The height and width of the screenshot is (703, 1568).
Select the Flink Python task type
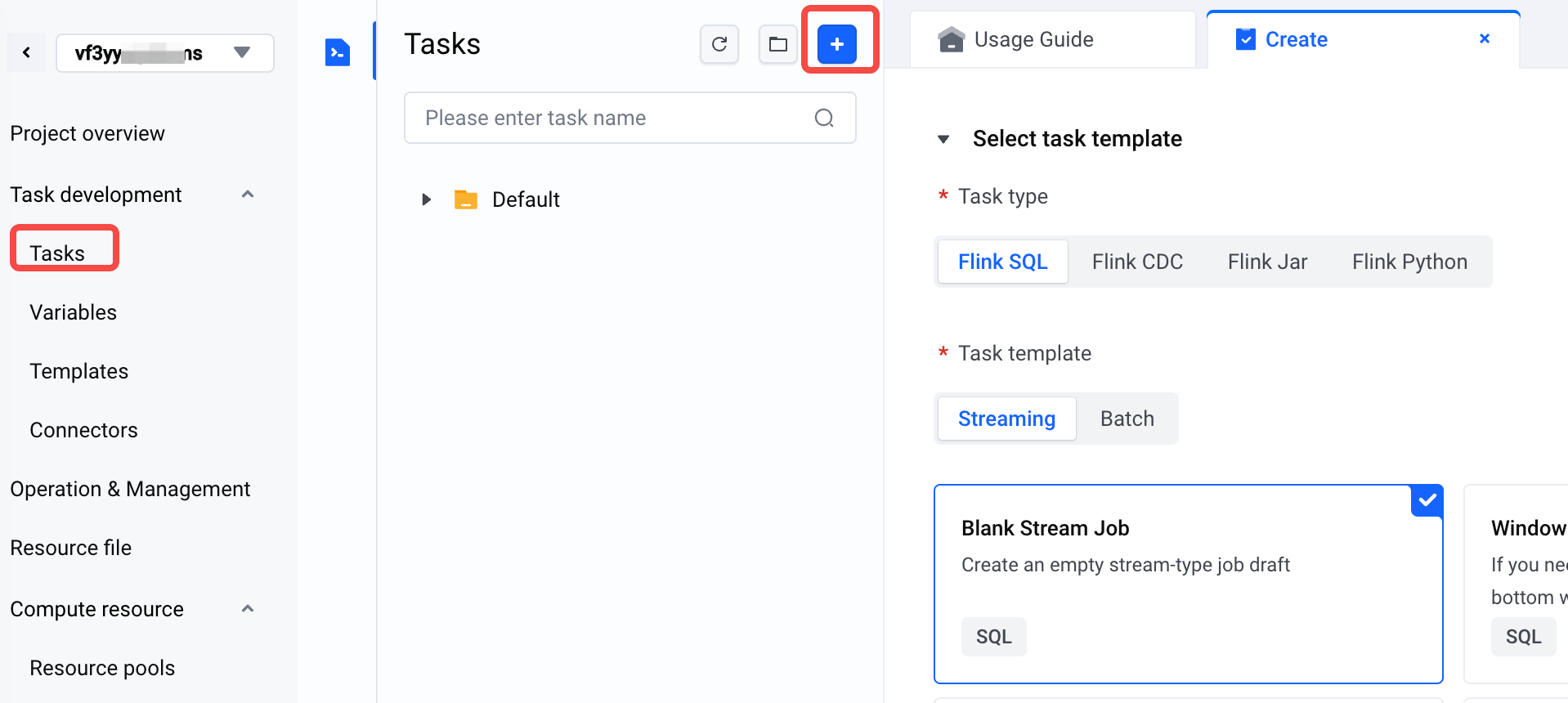point(1409,262)
